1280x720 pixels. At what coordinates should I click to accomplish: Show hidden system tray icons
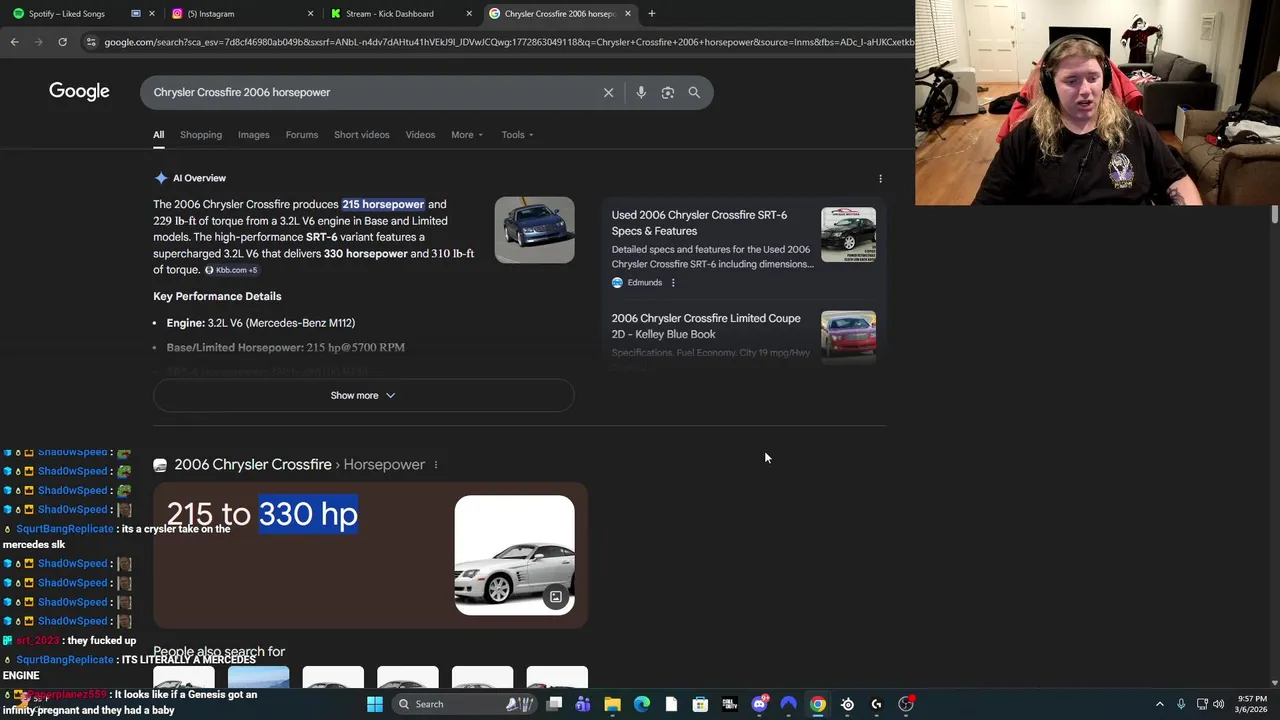point(1160,704)
